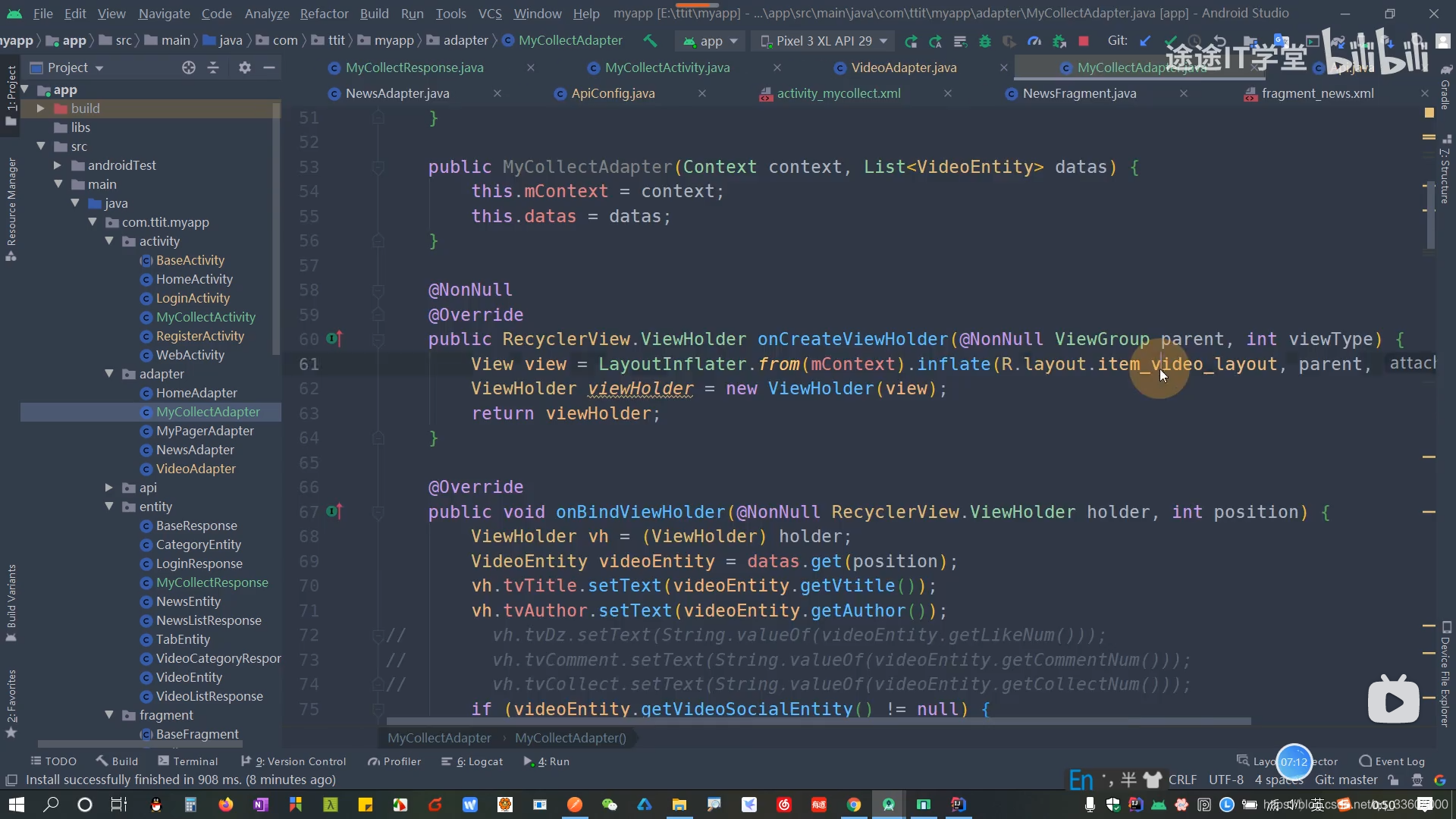Open the inspector hat icon in status bar
This screenshot has width=1456, height=819.
point(1417,780)
